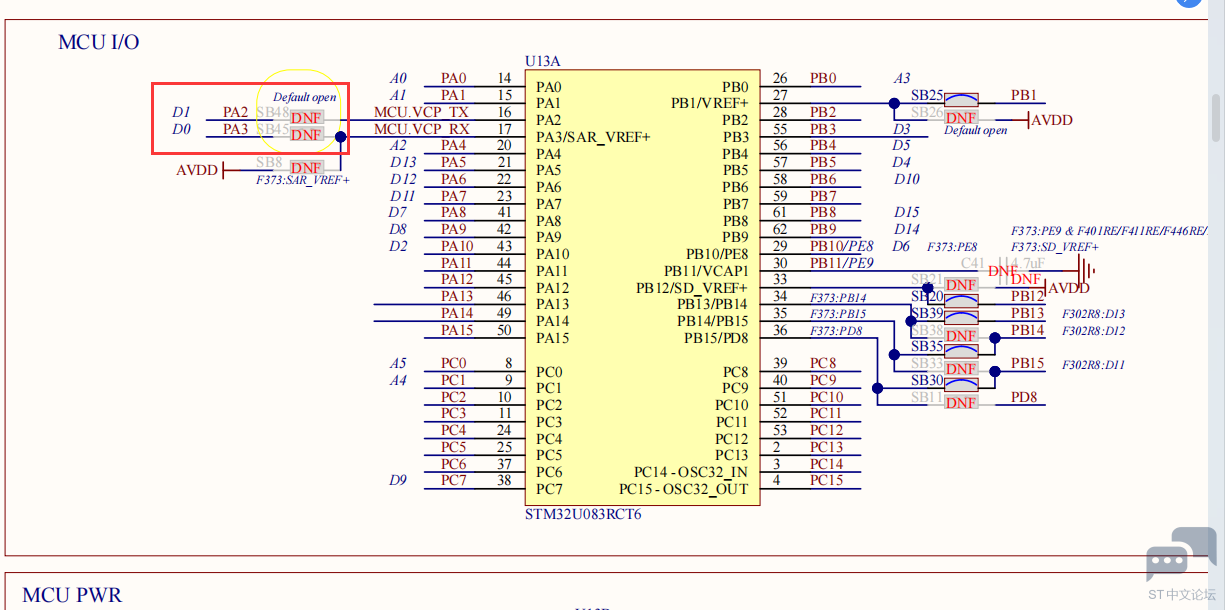Select the SB33 designator label
The width and height of the screenshot is (1225, 610).
click(x=926, y=364)
